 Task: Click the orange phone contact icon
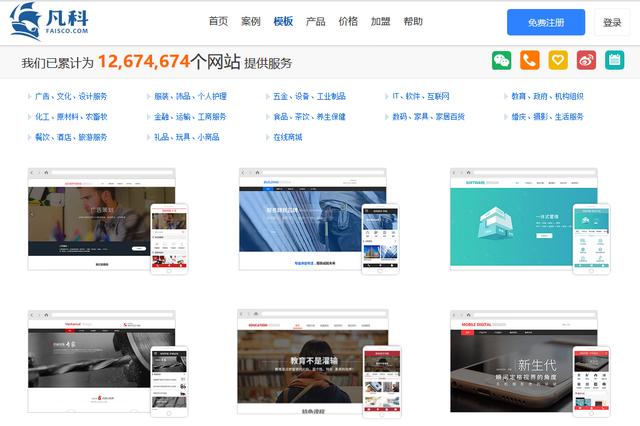pyautogui.click(x=529, y=60)
